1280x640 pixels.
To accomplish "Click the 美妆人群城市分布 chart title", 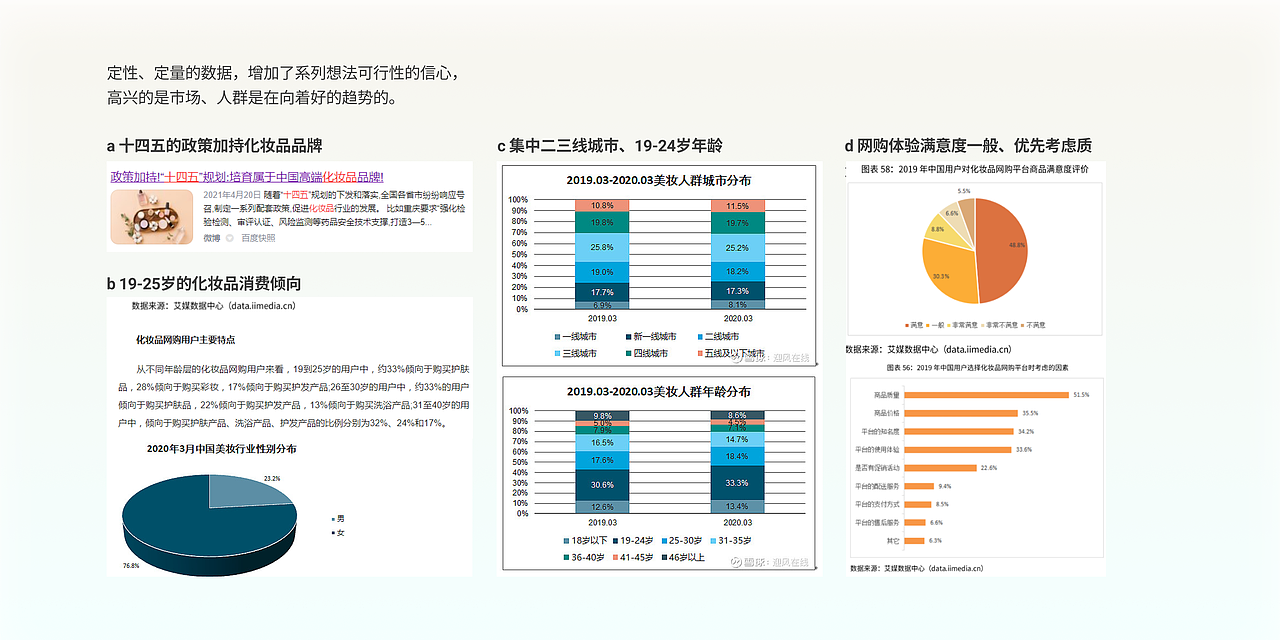I will click(659, 180).
